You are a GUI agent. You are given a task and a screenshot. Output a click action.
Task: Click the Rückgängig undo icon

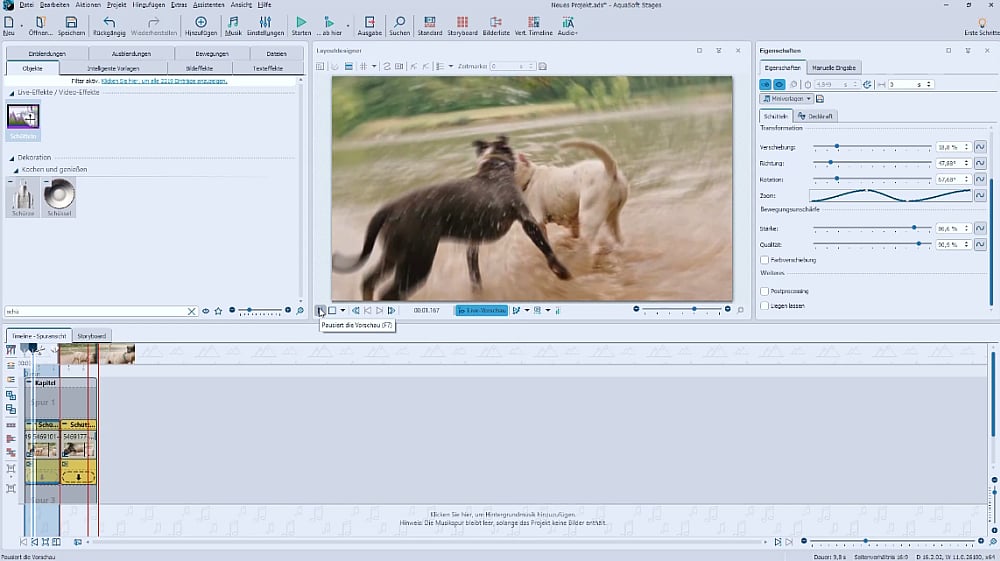[x=108, y=22]
